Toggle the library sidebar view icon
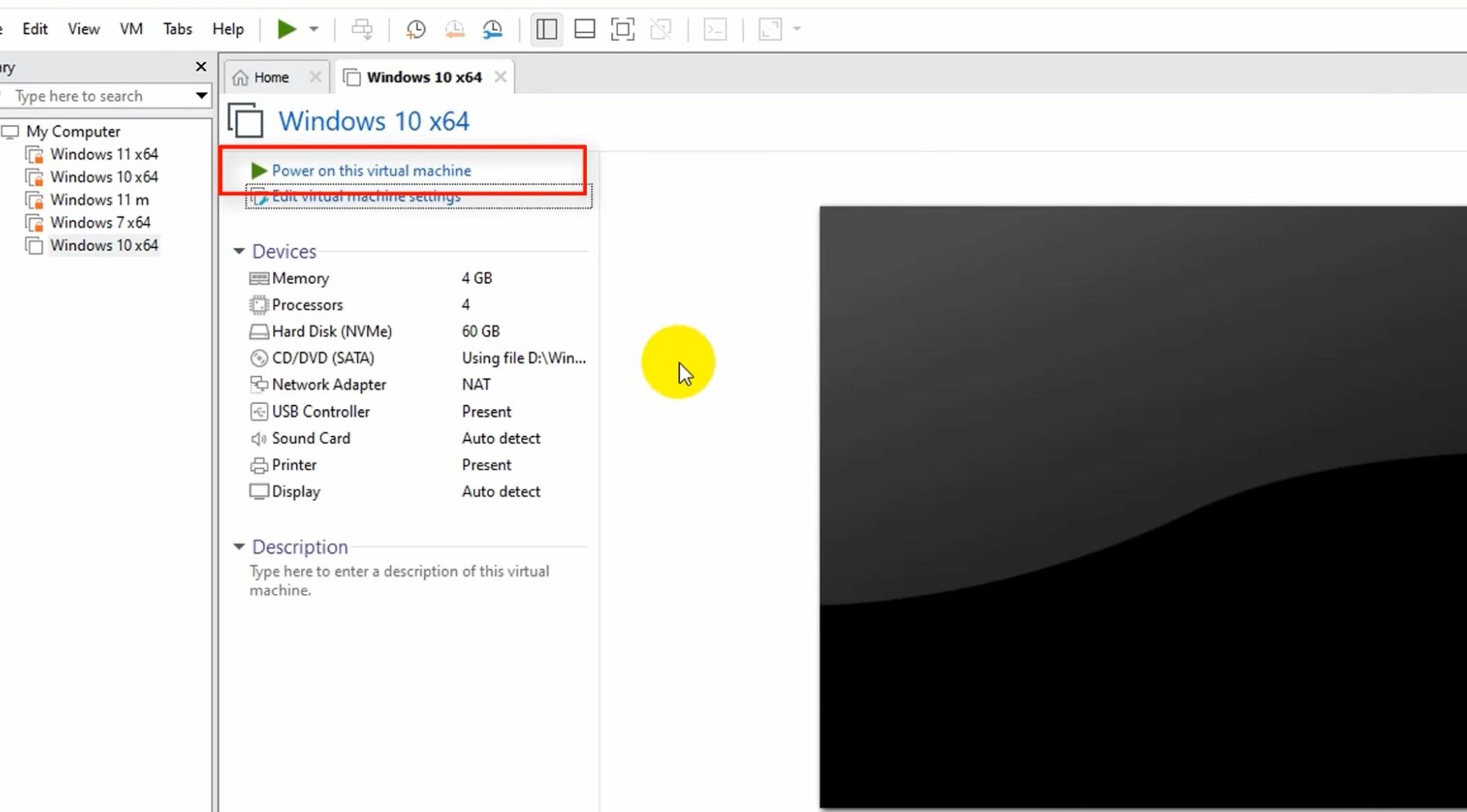Image resolution: width=1467 pixels, height=812 pixels. coord(546,29)
